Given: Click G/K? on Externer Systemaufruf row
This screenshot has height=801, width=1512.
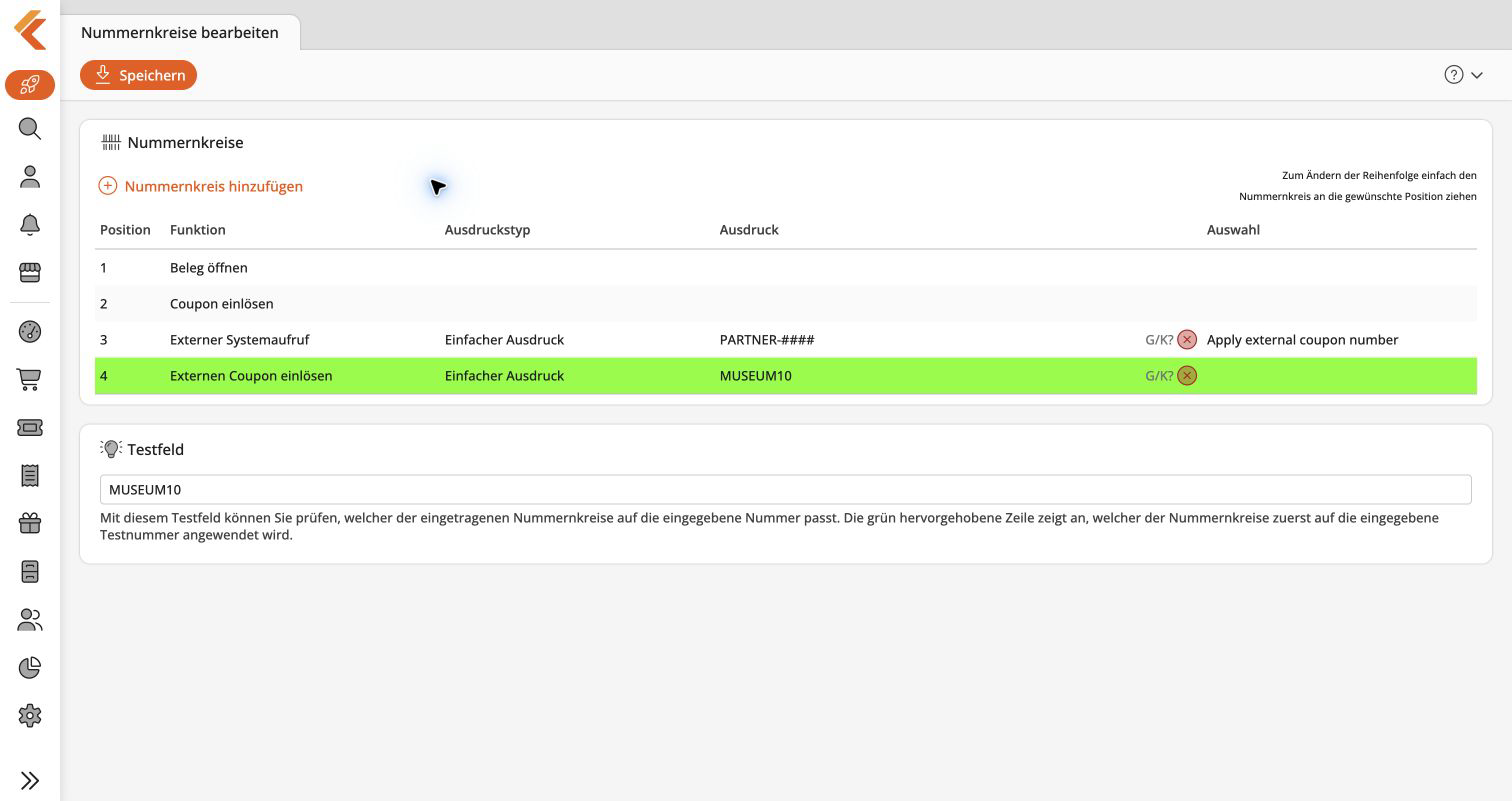Looking at the screenshot, I should coord(1159,340).
